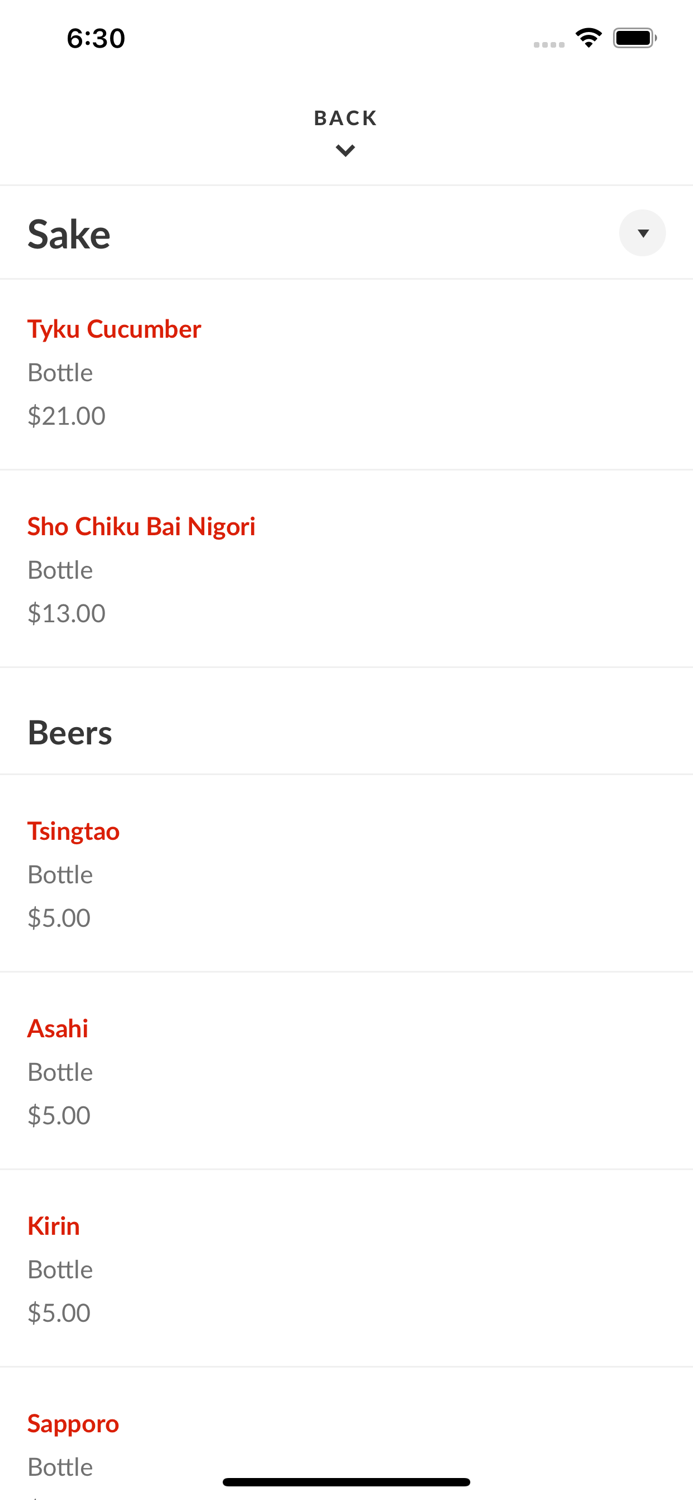Tap the $5.00 price under Kirin

pyautogui.click(x=59, y=1312)
